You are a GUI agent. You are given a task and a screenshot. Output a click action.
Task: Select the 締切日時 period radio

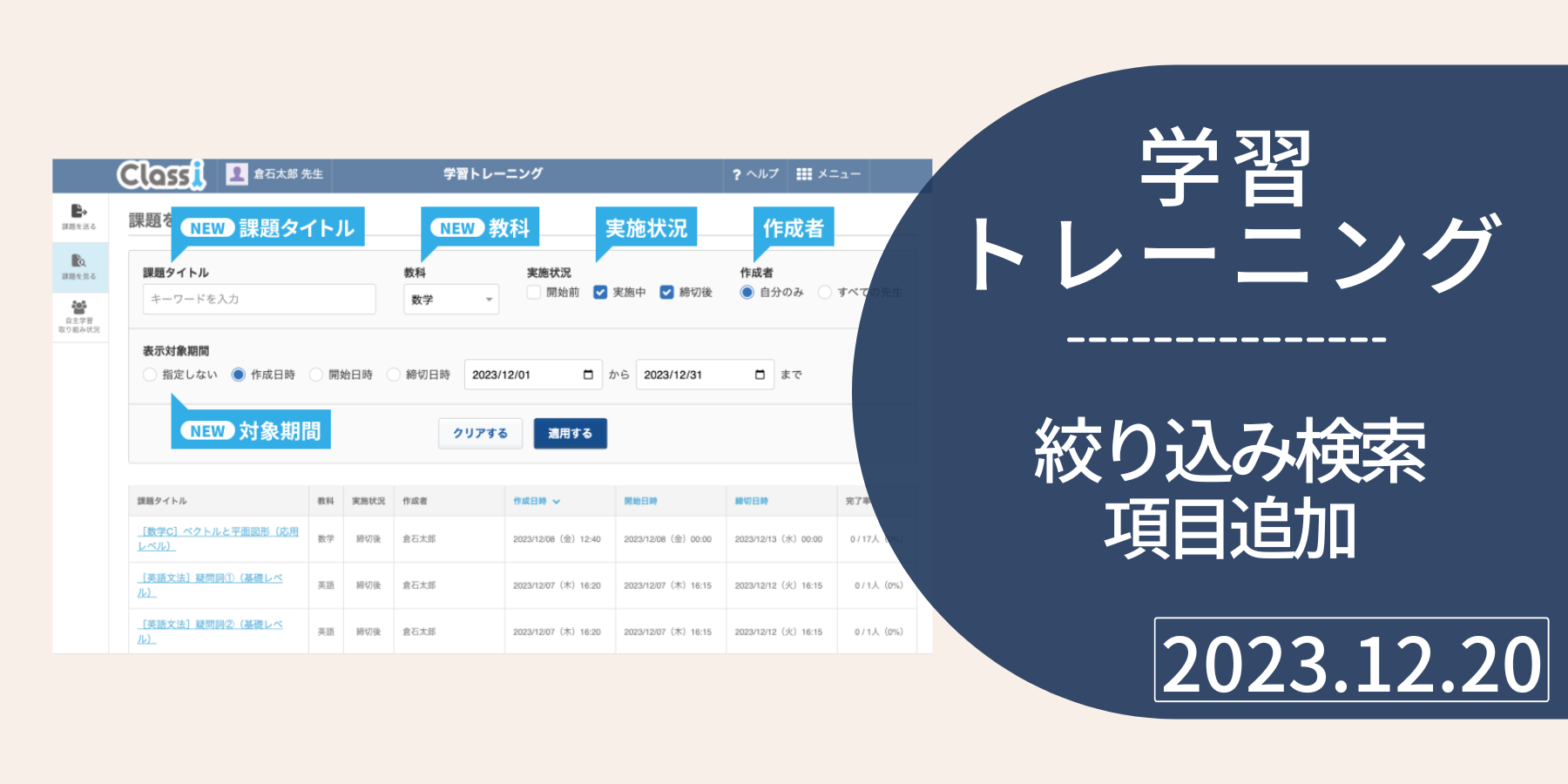[x=394, y=375]
